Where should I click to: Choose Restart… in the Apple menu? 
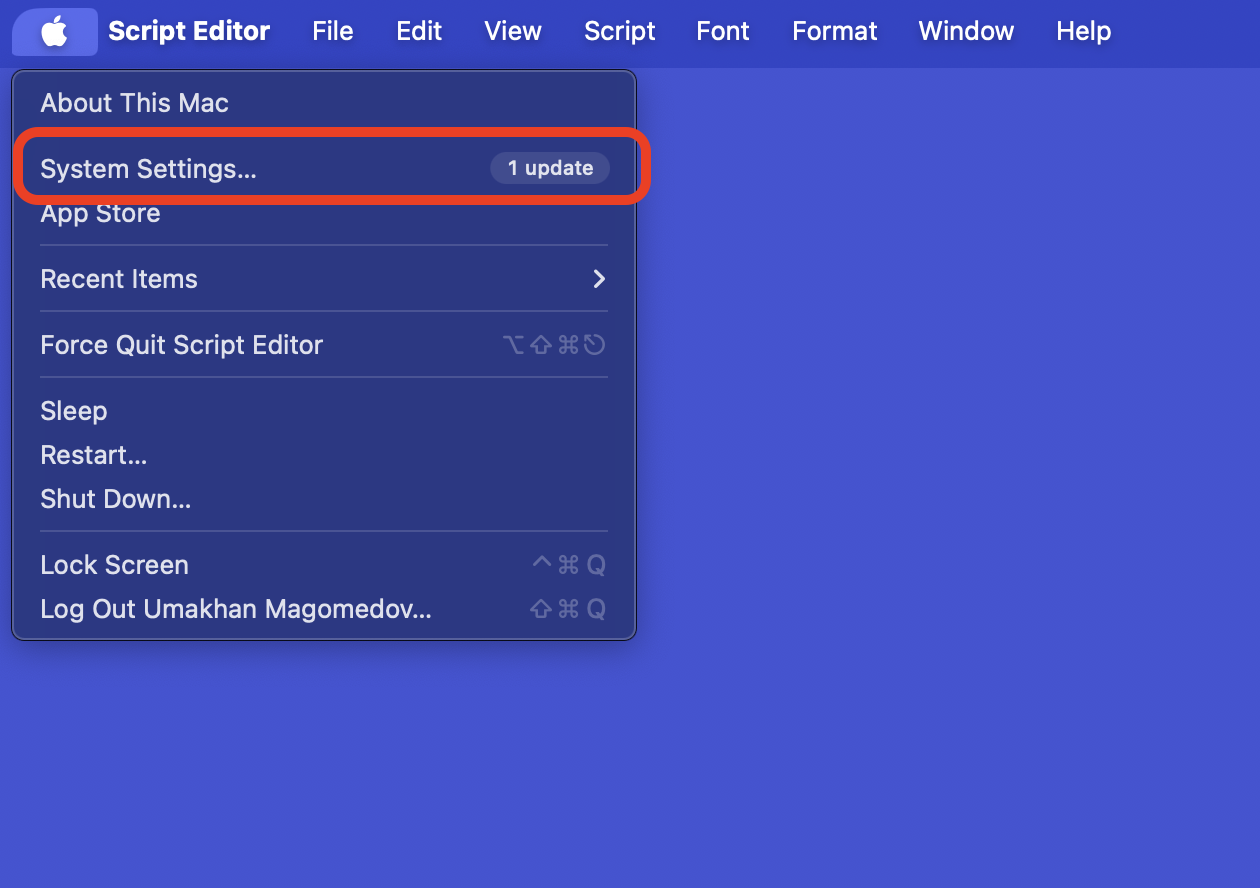[x=93, y=455]
